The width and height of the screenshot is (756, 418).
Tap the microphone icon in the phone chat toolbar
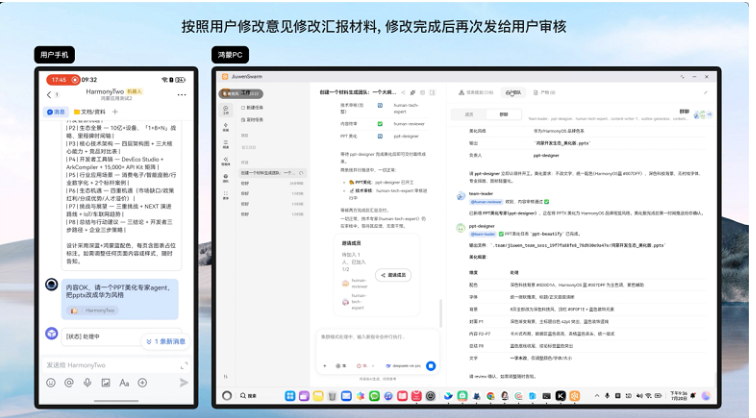coord(87,383)
